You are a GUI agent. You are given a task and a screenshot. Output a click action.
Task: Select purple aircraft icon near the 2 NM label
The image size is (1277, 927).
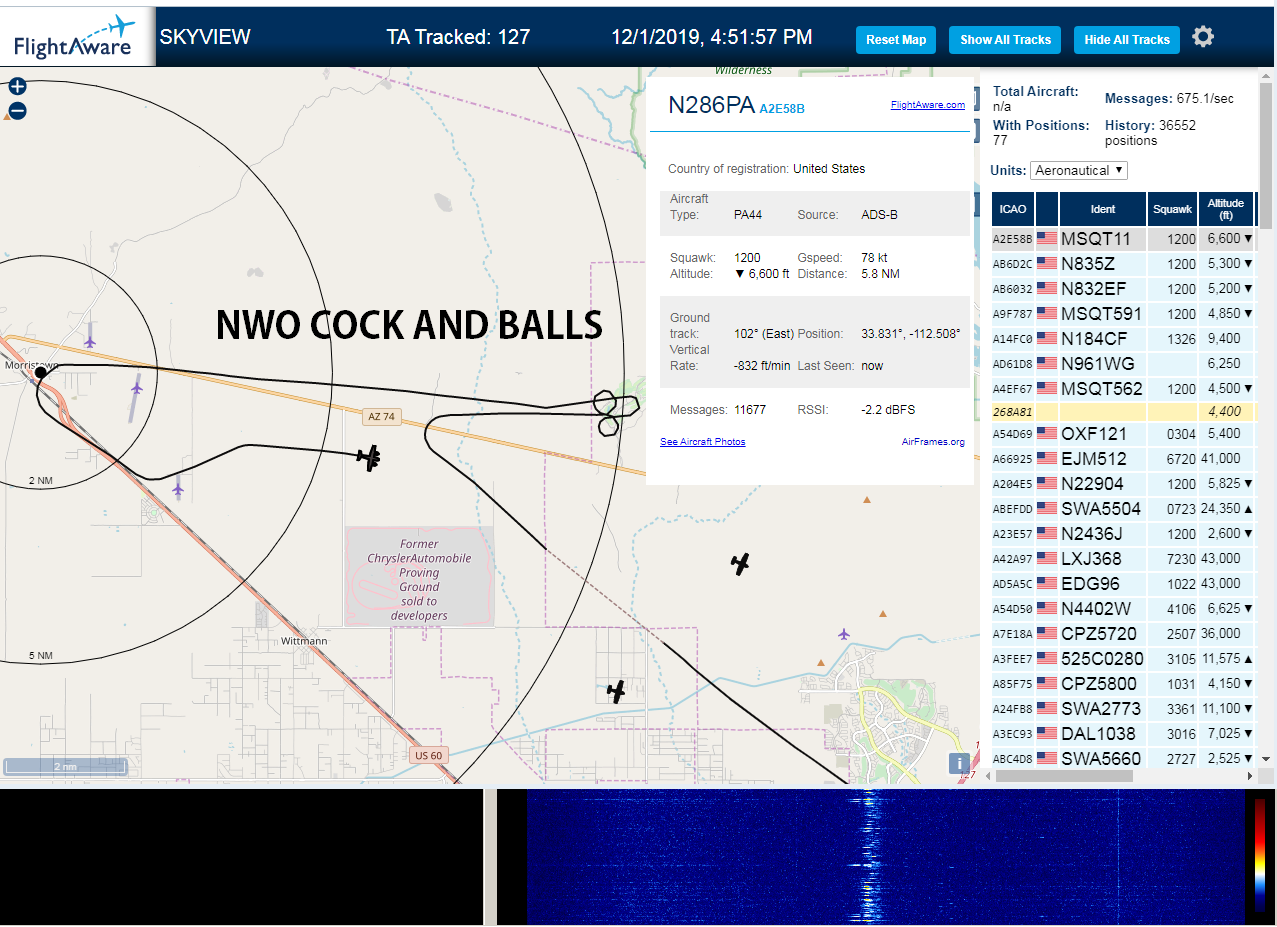178,489
